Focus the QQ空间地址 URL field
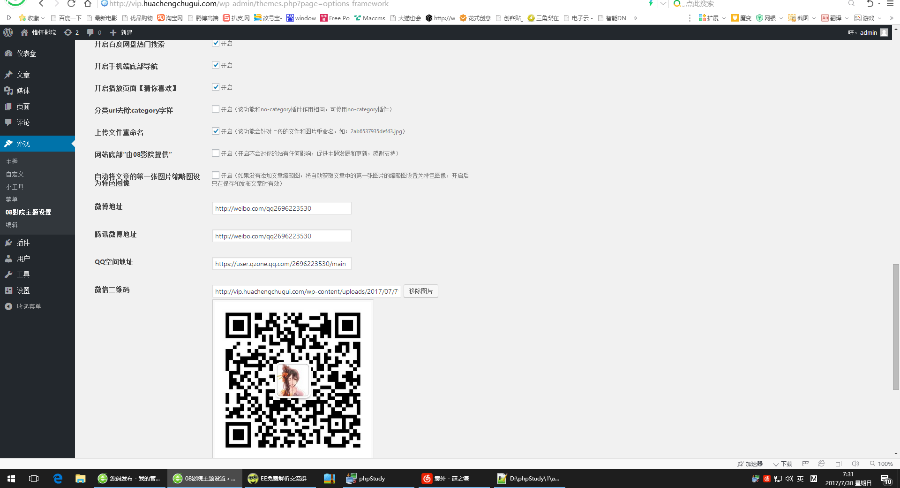 click(282, 264)
